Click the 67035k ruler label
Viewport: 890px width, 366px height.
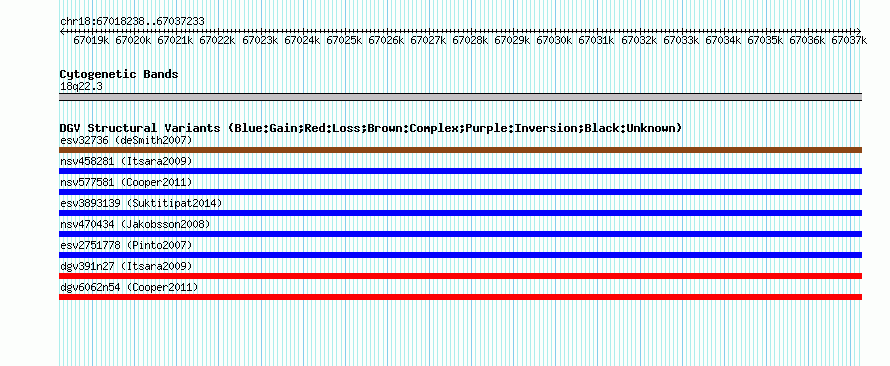(x=765, y=40)
